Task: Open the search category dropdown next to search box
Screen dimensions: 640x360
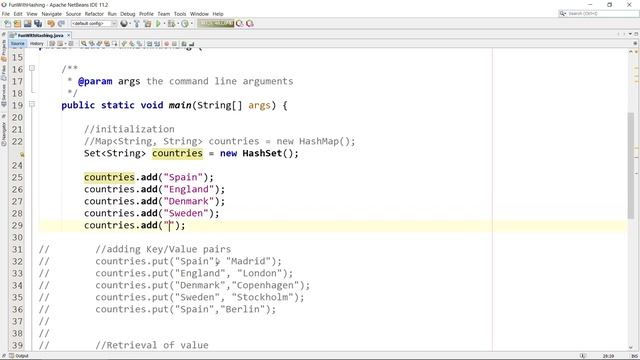Action: click(563, 13)
